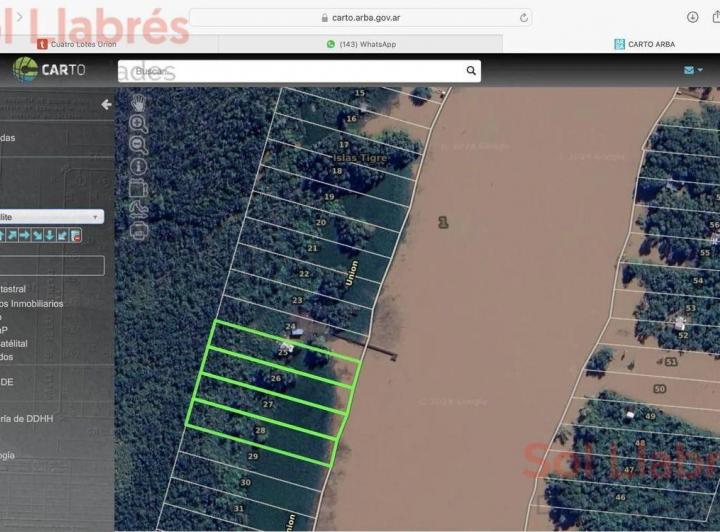Select highlighted parcel 28
Viewport: 720px width, 532px height.
(x=260, y=431)
